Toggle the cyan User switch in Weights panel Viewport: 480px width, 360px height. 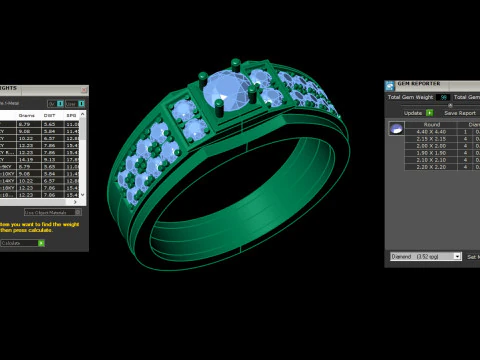click(x=81, y=104)
